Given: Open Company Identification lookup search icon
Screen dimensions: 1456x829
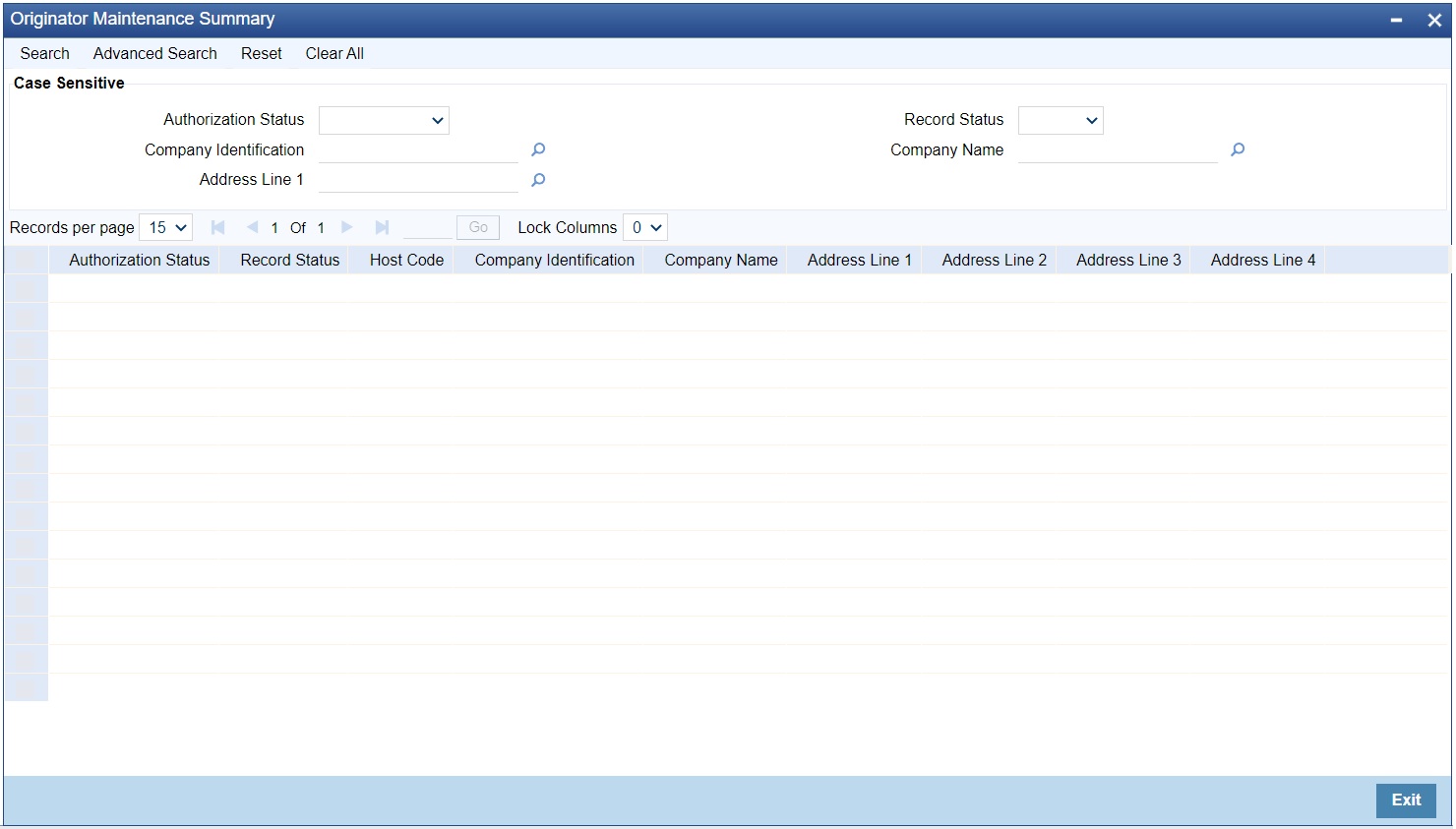Looking at the screenshot, I should (538, 149).
